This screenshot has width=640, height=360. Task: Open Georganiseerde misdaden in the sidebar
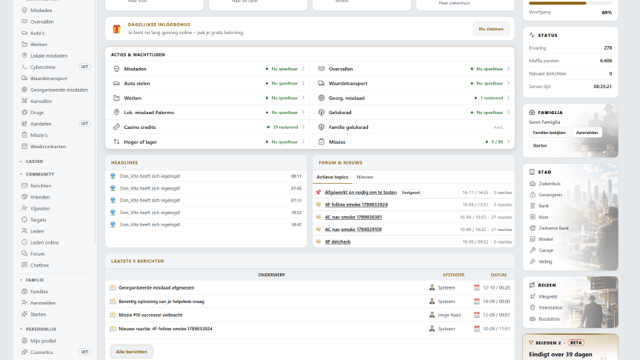coord(59,89)
